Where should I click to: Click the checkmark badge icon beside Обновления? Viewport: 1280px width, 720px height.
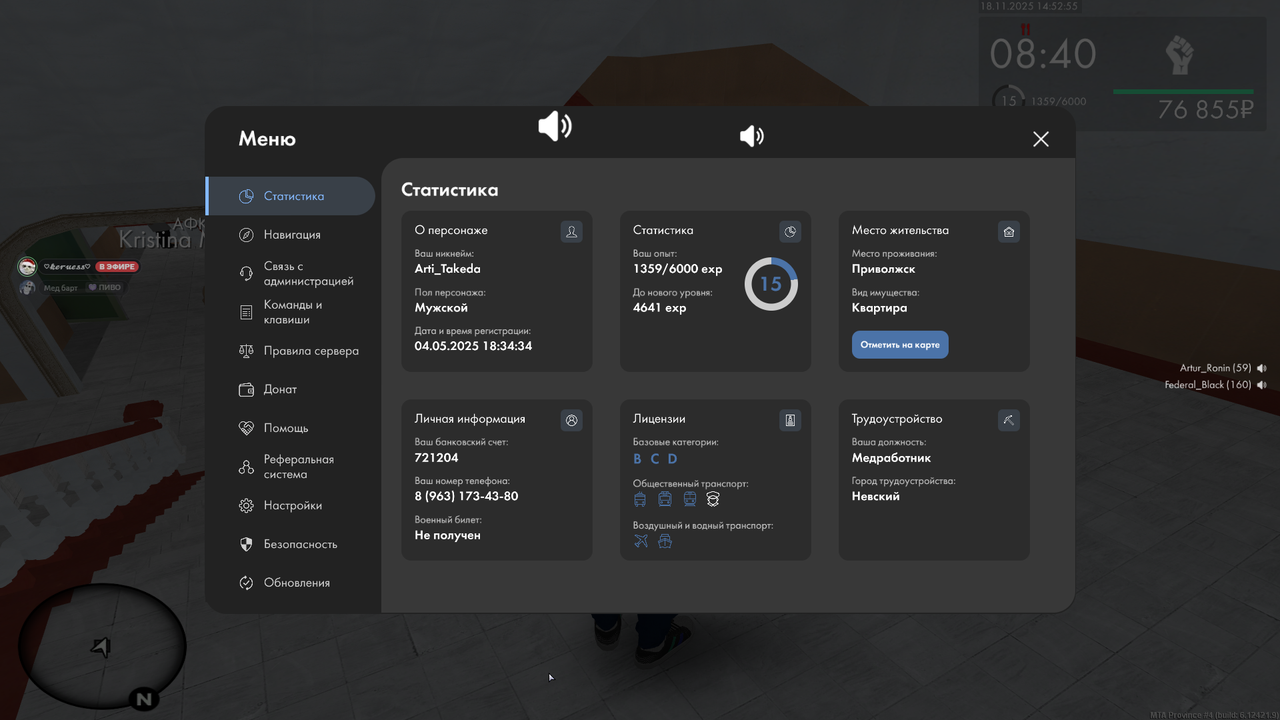point(246,583)
